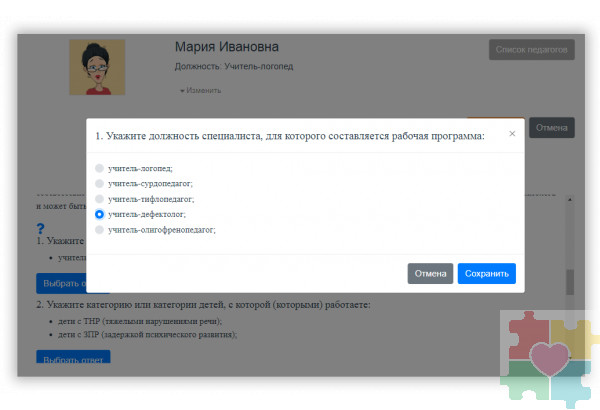Image resolution: width=600 pixels, height=410 pixels.
Task: Choose the учитель-тифлопедагог radio option
Action: (99, 199)
